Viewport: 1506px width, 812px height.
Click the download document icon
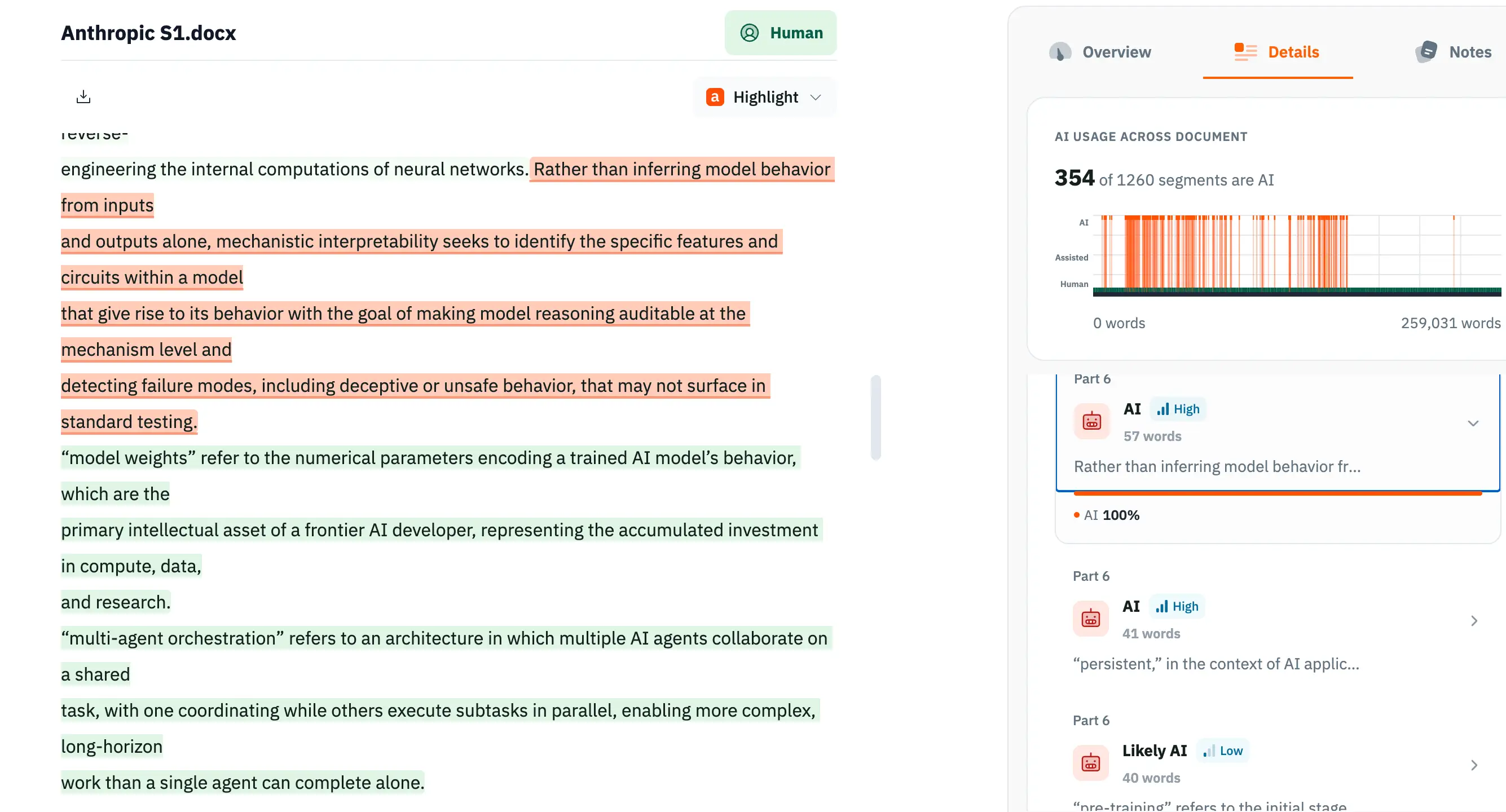(x=83, y=97)
